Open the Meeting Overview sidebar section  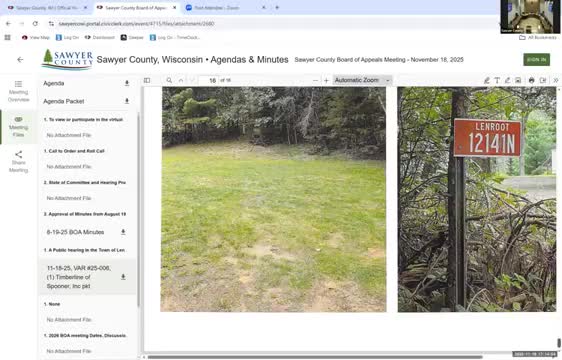point(18,91)
